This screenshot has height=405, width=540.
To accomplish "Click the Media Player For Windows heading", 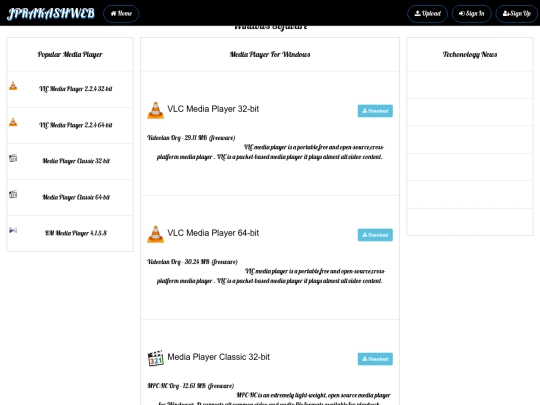I will point(270,54).
